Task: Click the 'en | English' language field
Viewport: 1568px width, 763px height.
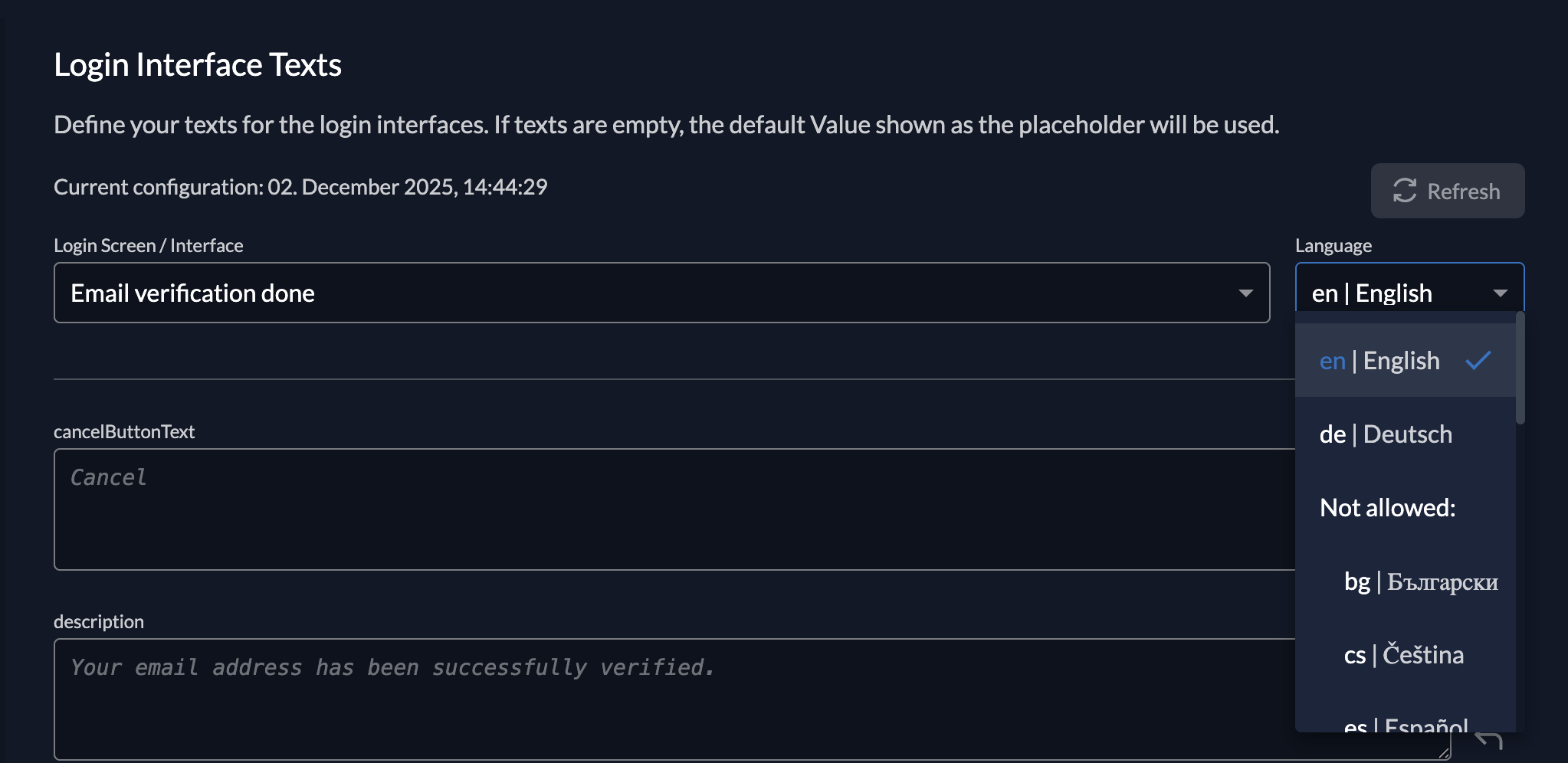Action: 1372,293
